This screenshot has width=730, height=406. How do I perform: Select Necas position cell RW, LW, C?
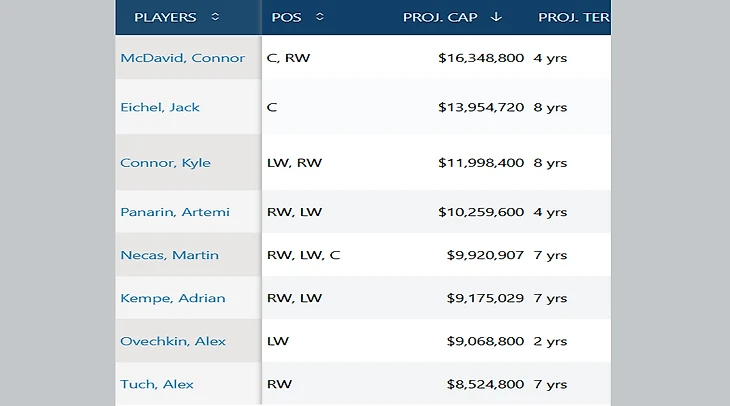(303, 255)
